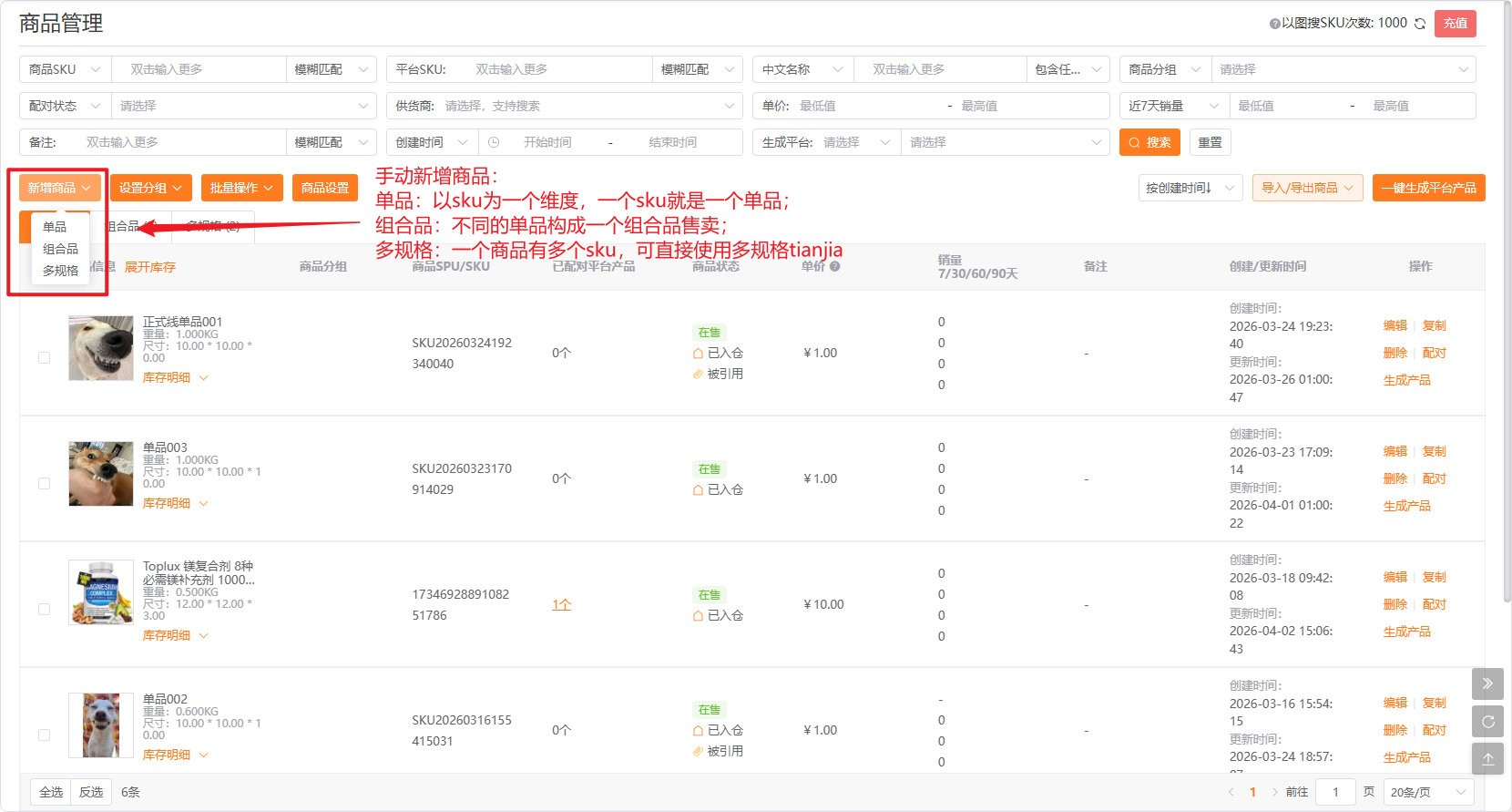Open the 批量操作 menu button
Image resolution: width=1512 pixels, height=812 pixels.
(242, 188)
